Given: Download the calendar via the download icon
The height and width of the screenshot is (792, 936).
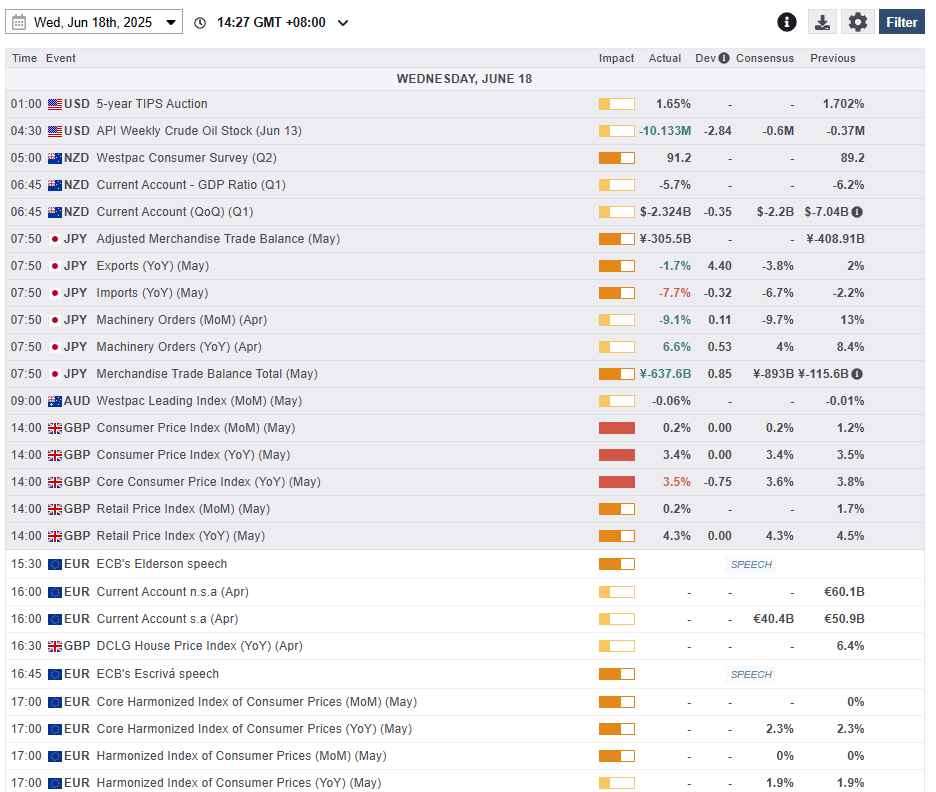Looking at the screenshot, I should click(822, 22).
